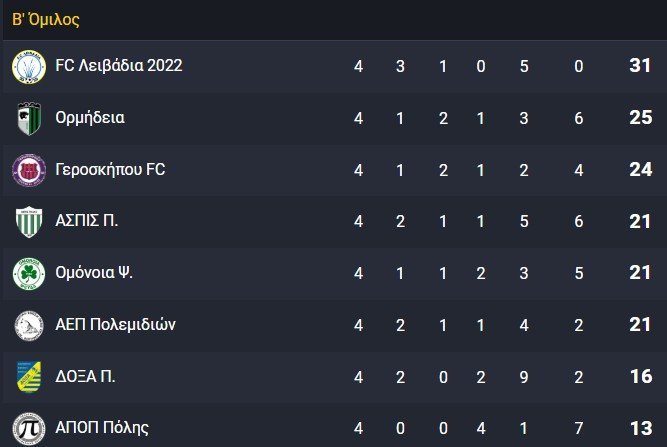
Task: Select the Γεροσκήπου FC team name
Action: [x=110, y=170]
